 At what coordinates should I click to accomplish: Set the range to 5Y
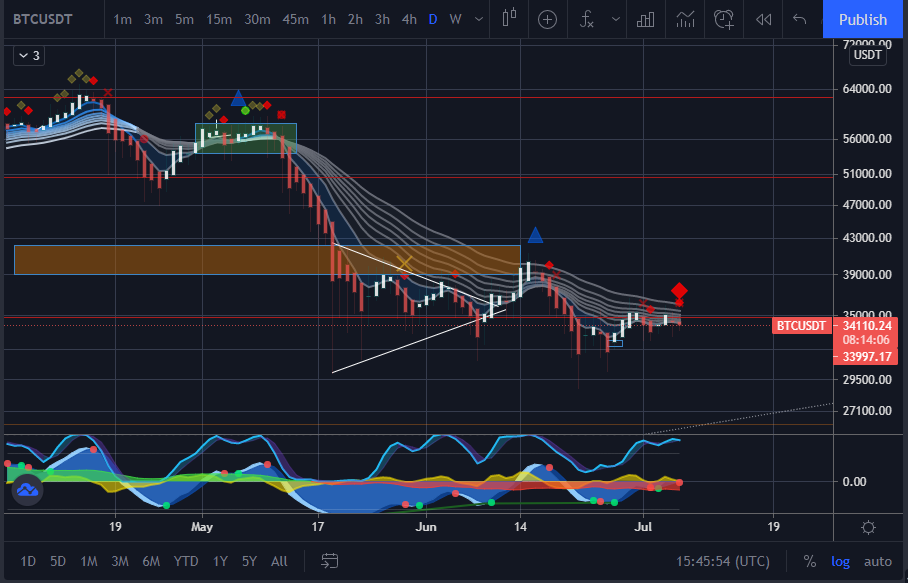coord(250,561)
